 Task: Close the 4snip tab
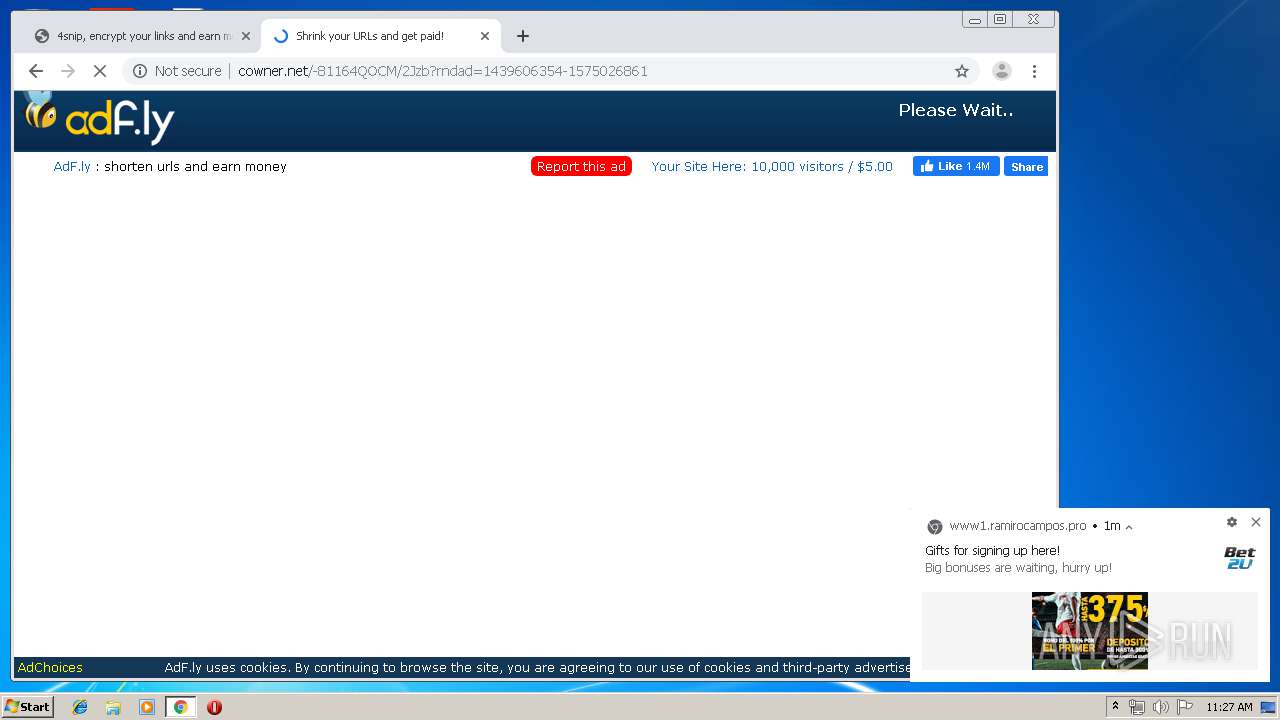click(246, 36)
